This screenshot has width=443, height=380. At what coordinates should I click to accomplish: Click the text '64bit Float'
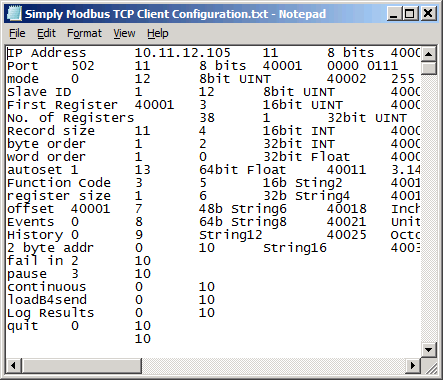[x=243, y=170]
